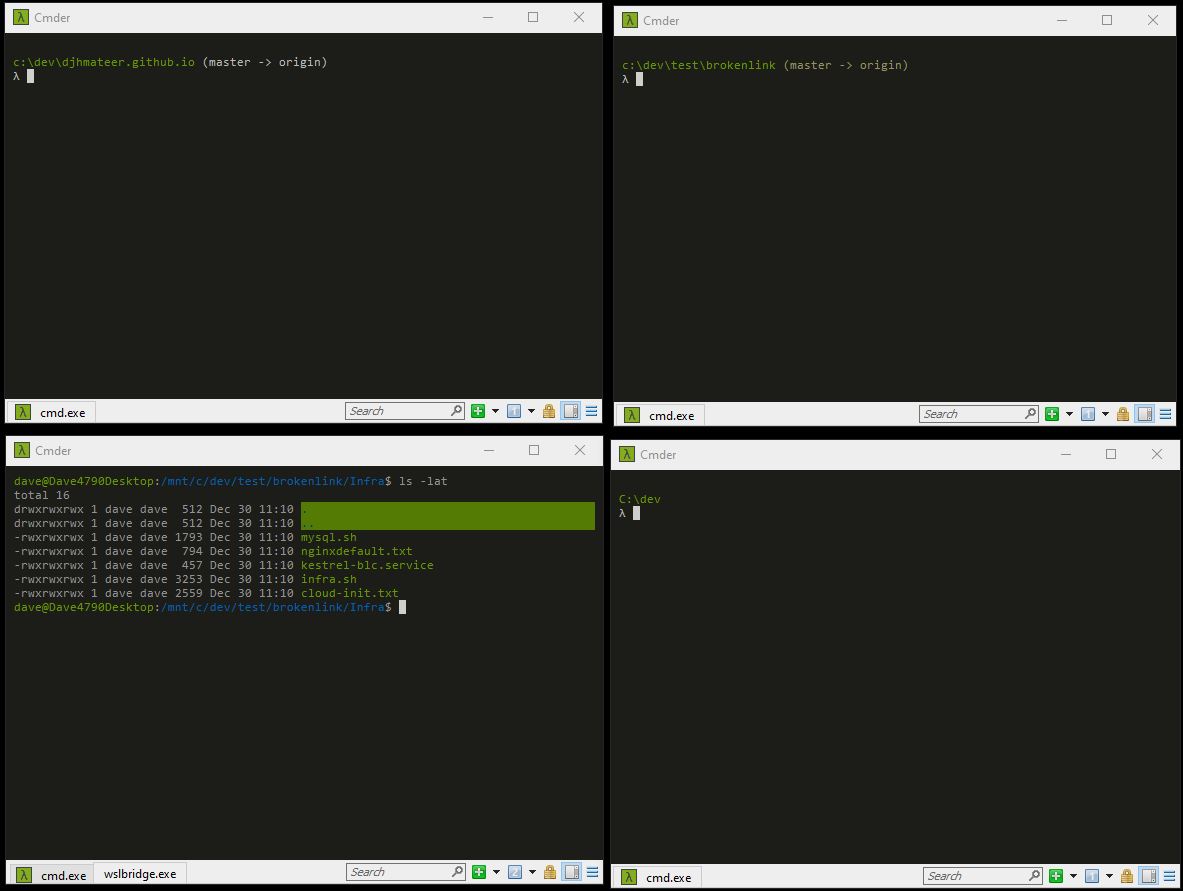Maximize the djhmateer.github.io Cmder window

click(x=533, y=17)
